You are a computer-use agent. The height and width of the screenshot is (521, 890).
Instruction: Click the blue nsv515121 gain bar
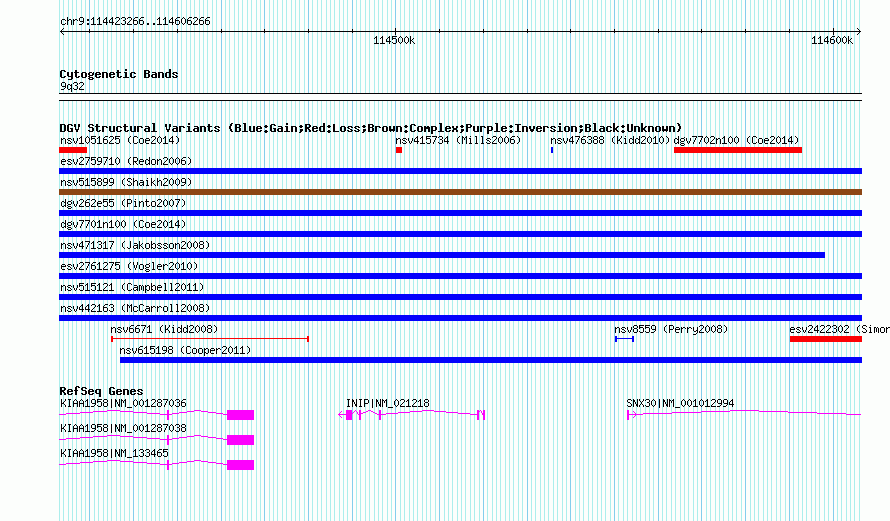coord(460,297)
